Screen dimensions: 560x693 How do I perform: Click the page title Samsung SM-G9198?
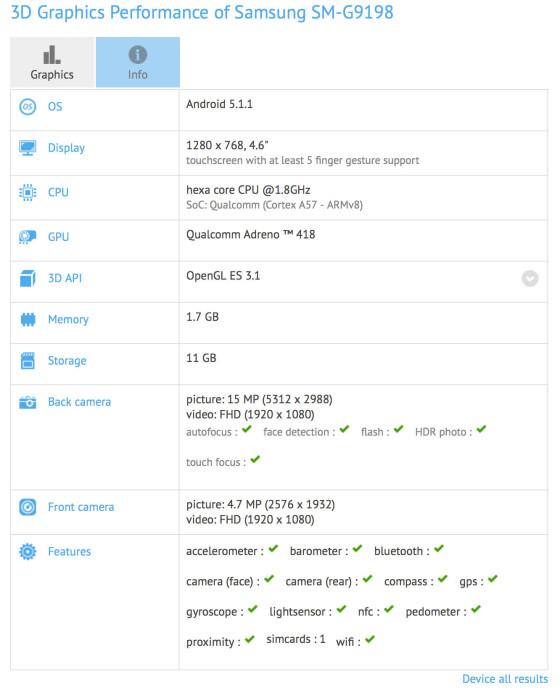tap(314, 12)
